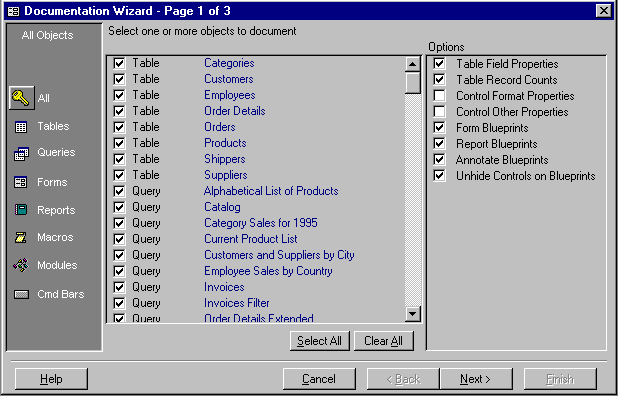The image size is (618, 396).
Task: Click the Categories object name
Action: (x=229, y=63)
